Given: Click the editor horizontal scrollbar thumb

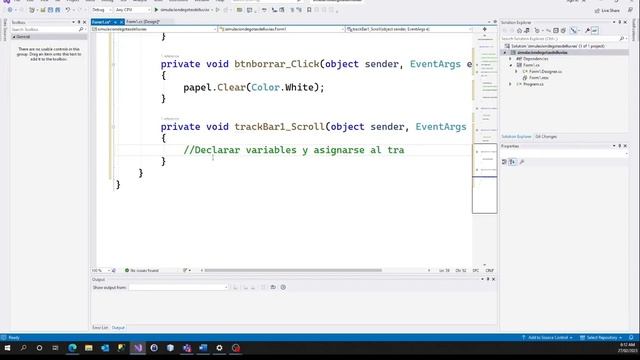Looking at the screenshot, I should (293, 270).
